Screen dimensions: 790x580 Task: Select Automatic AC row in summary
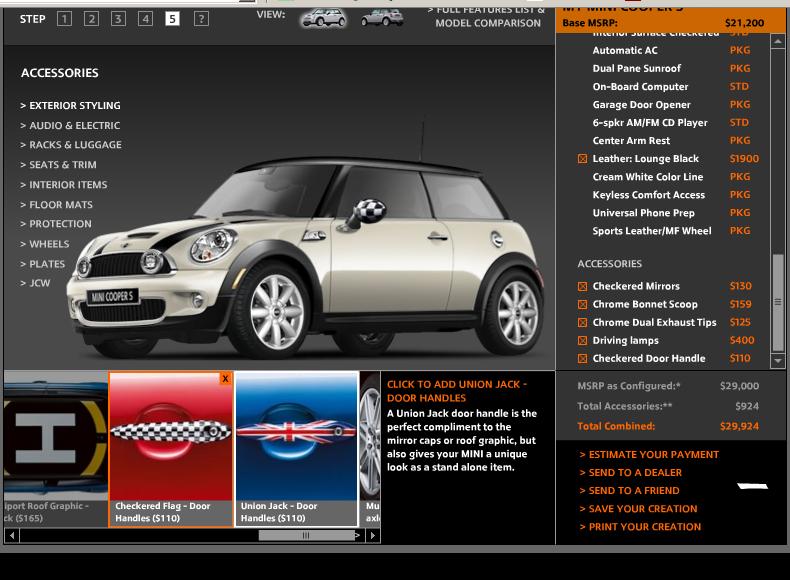click(x=671, y=50)
